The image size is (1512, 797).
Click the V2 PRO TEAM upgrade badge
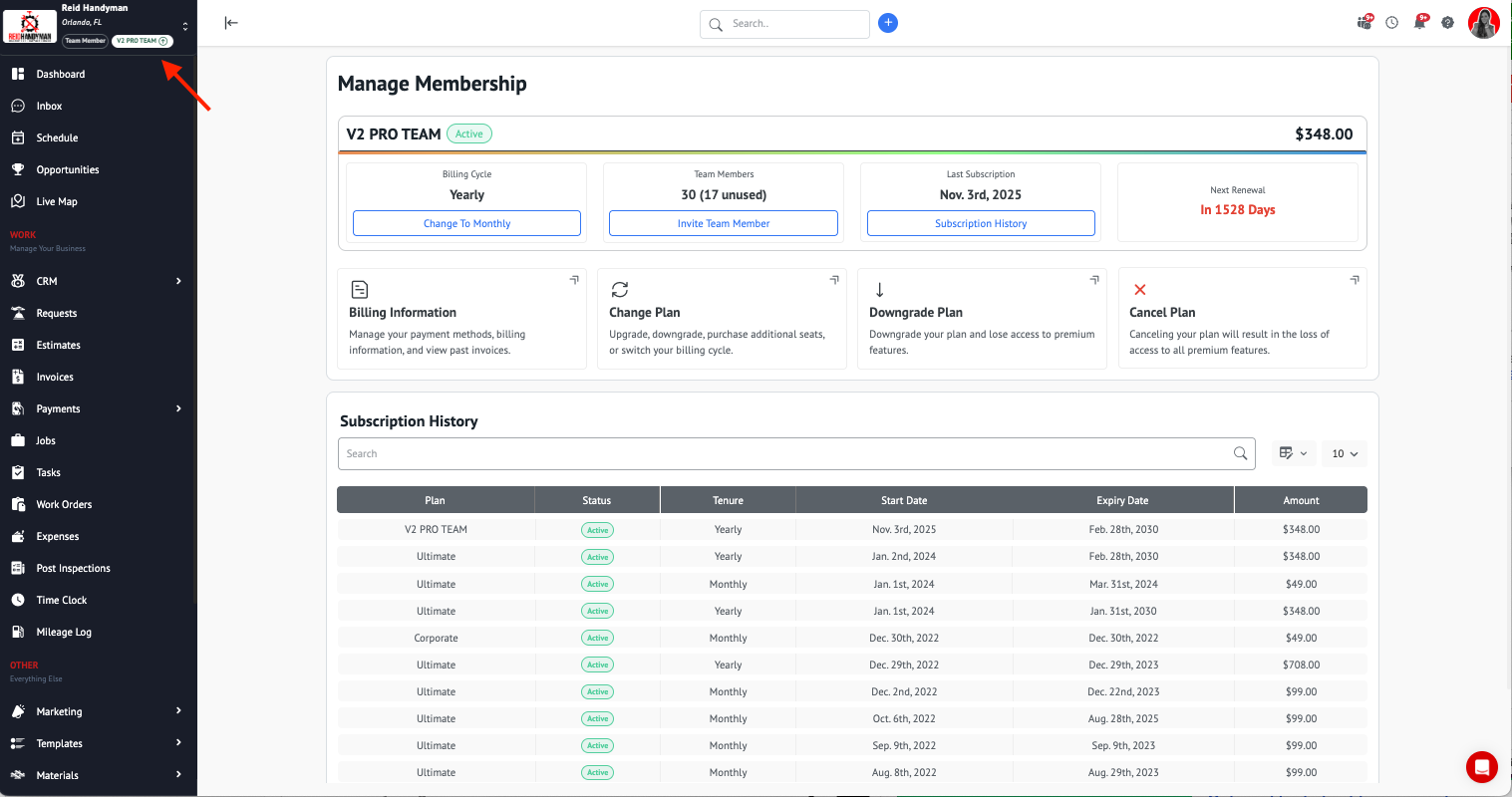tap(143, 41)
